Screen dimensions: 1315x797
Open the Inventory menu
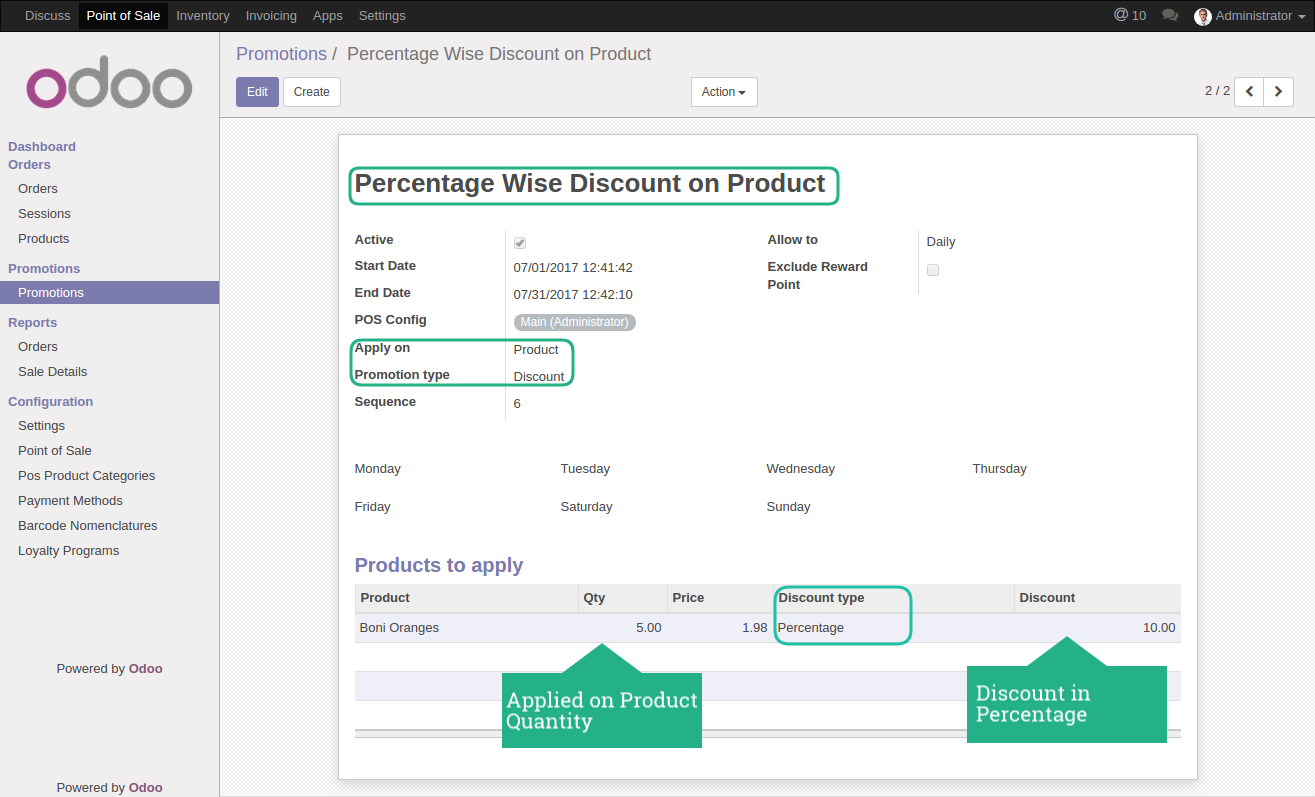(203, 16)
